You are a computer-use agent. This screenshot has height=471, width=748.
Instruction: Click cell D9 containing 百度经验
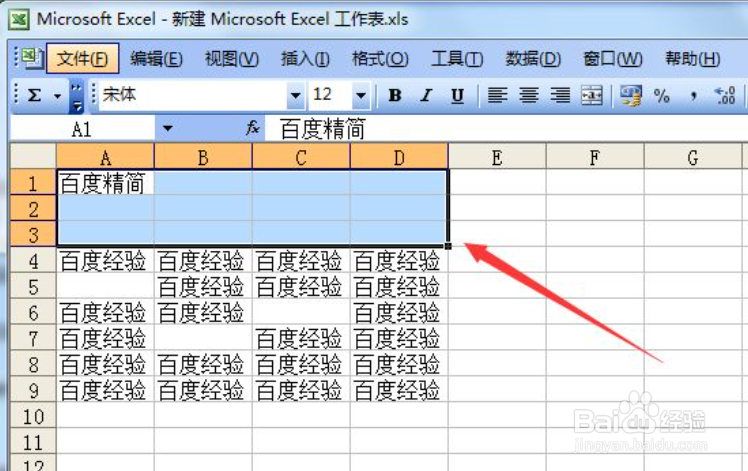coord(399,390)
